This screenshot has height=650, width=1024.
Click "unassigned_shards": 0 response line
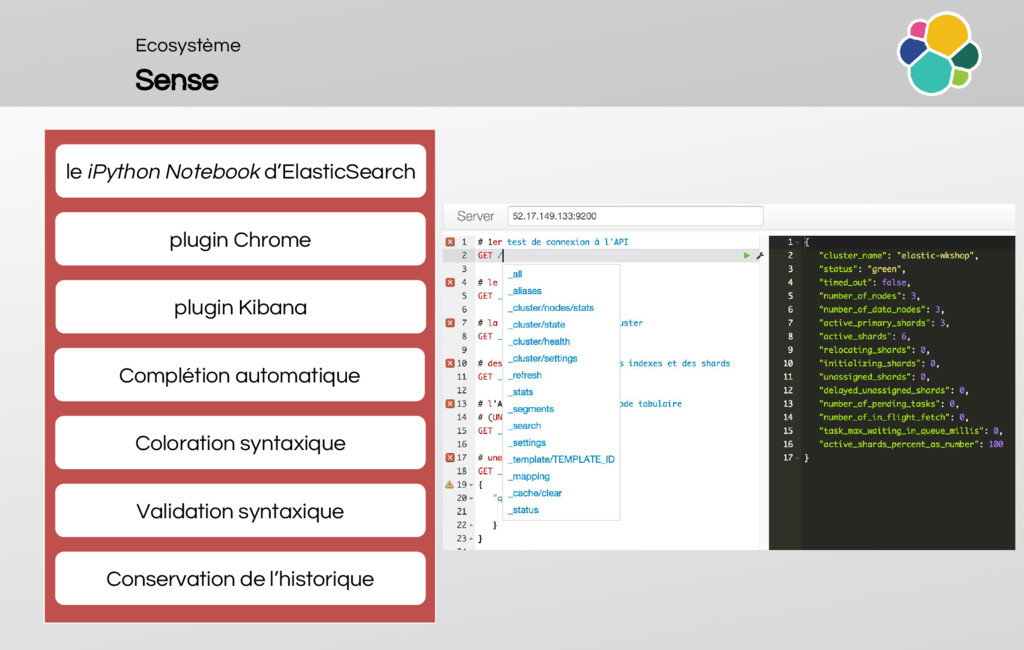coord(874,377)
